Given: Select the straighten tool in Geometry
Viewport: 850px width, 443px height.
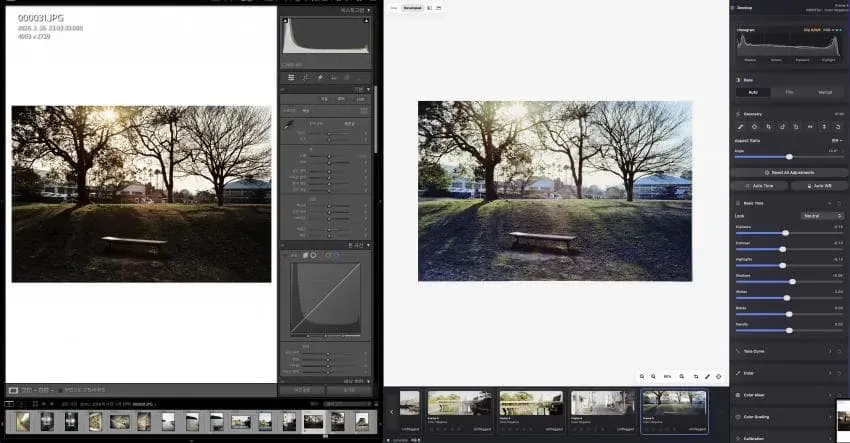Looking at the screenshot, I should (740, 127).
